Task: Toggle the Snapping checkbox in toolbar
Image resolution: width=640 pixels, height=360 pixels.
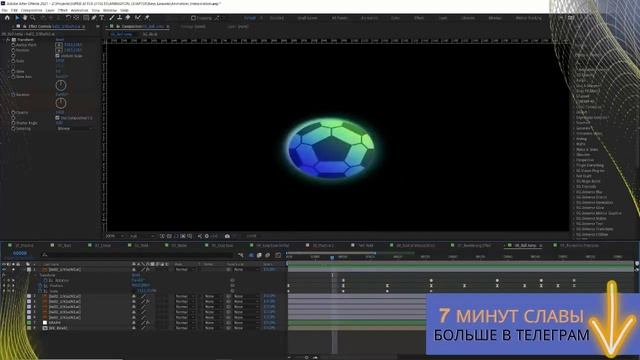Action: coord(193,18)
